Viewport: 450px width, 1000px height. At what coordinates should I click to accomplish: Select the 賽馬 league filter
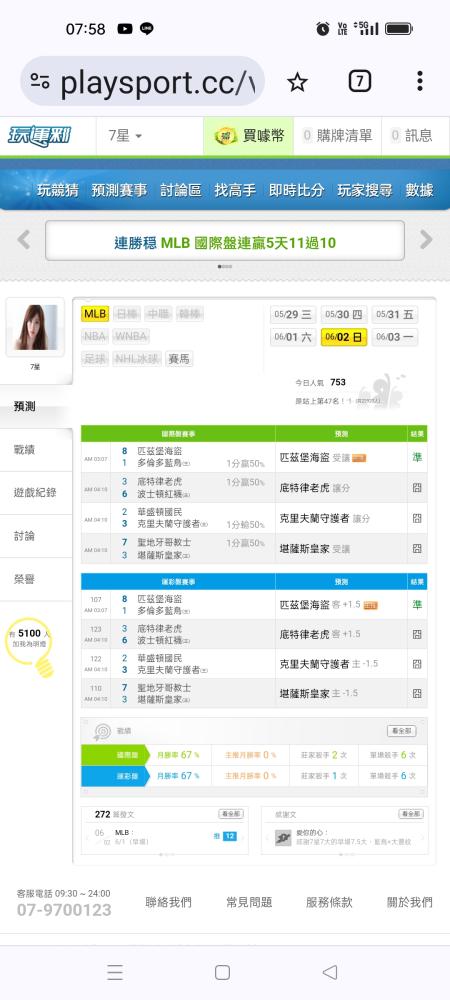pyautogui.click(x=179, y=359)
